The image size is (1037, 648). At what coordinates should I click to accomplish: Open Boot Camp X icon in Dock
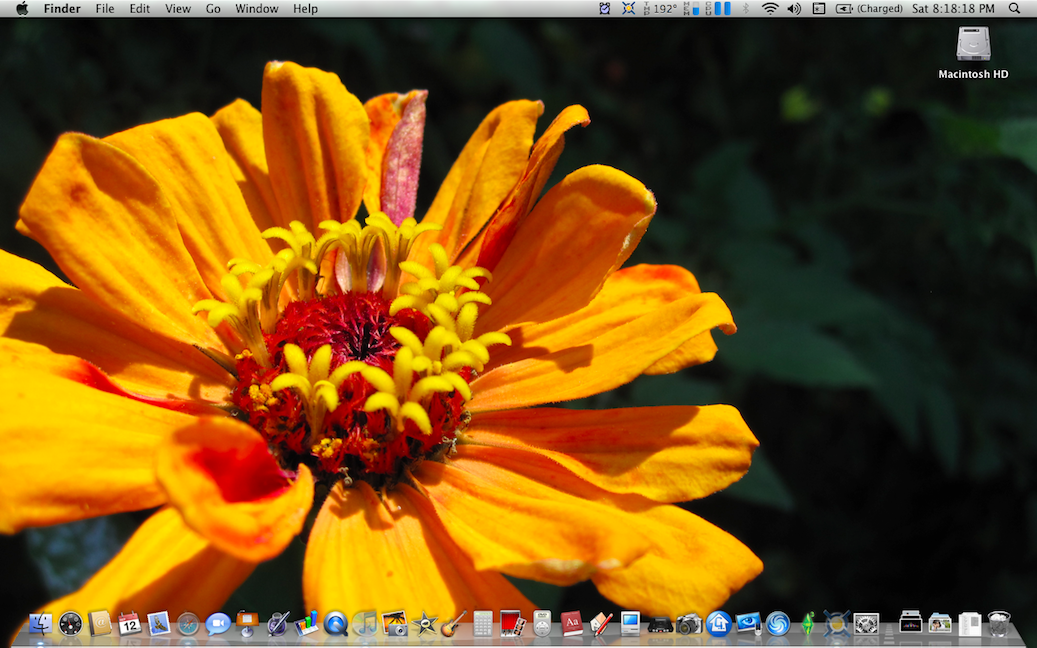(x=837, y=624)
